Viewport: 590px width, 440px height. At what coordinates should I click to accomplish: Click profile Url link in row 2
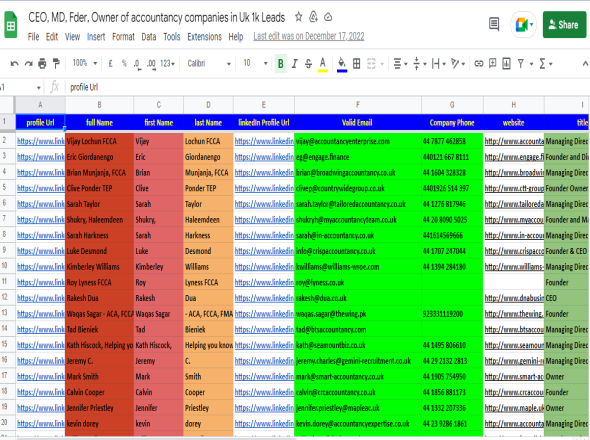[40, 141]
